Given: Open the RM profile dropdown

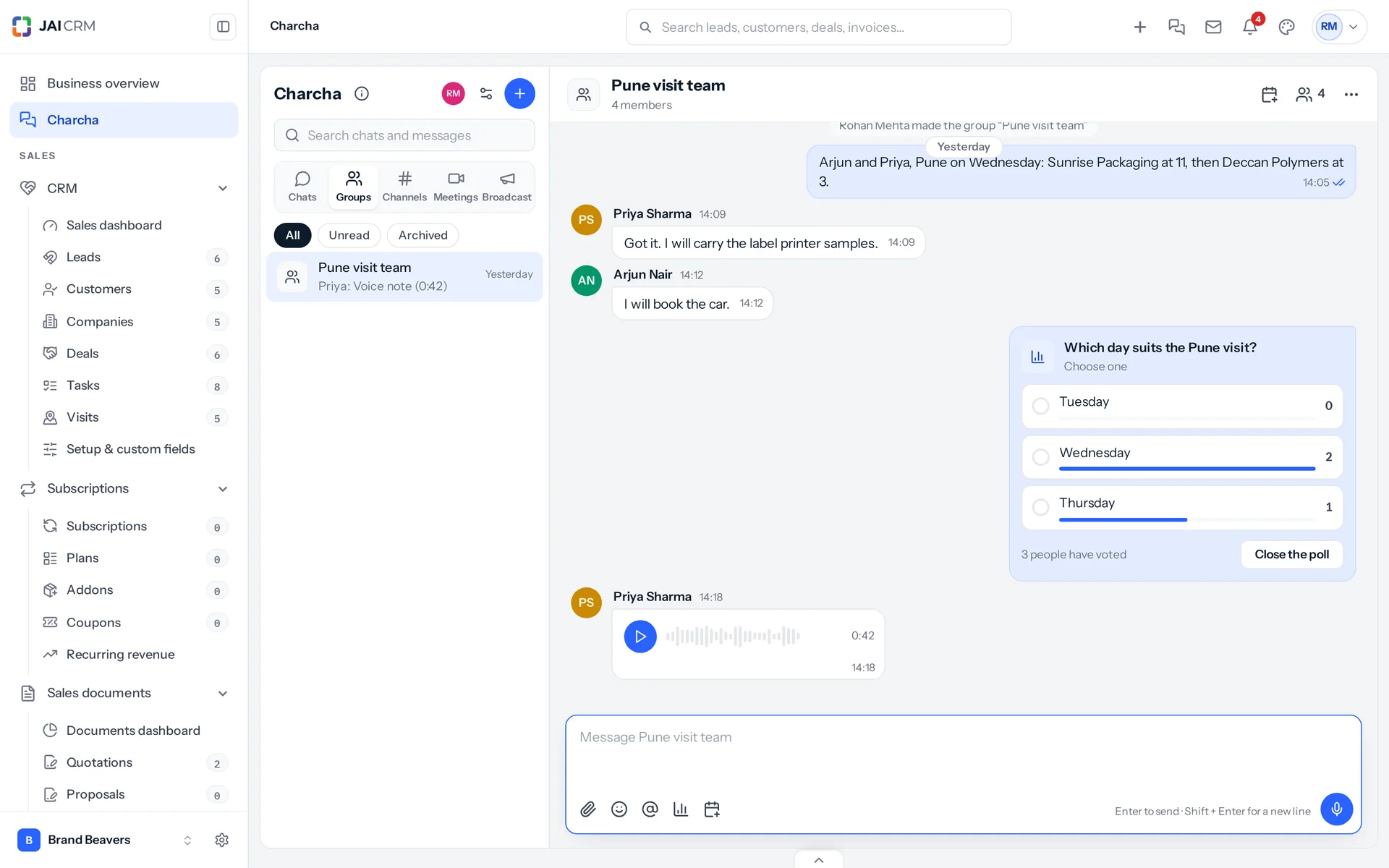Looking at the screenshot, I should click(x=1339, y=27).
